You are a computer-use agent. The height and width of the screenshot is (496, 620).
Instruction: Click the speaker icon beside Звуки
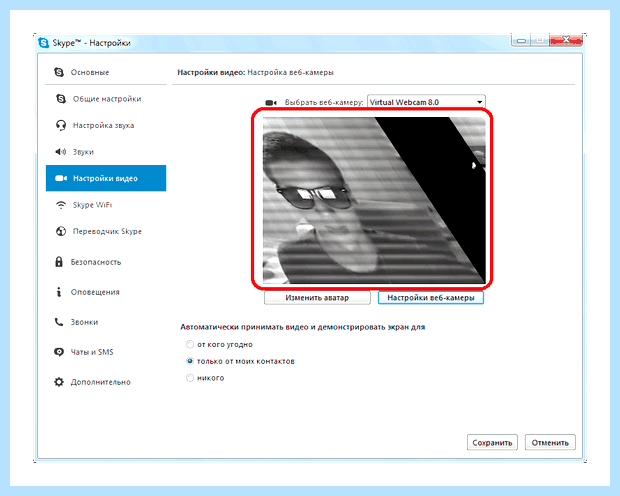(60, 152)
